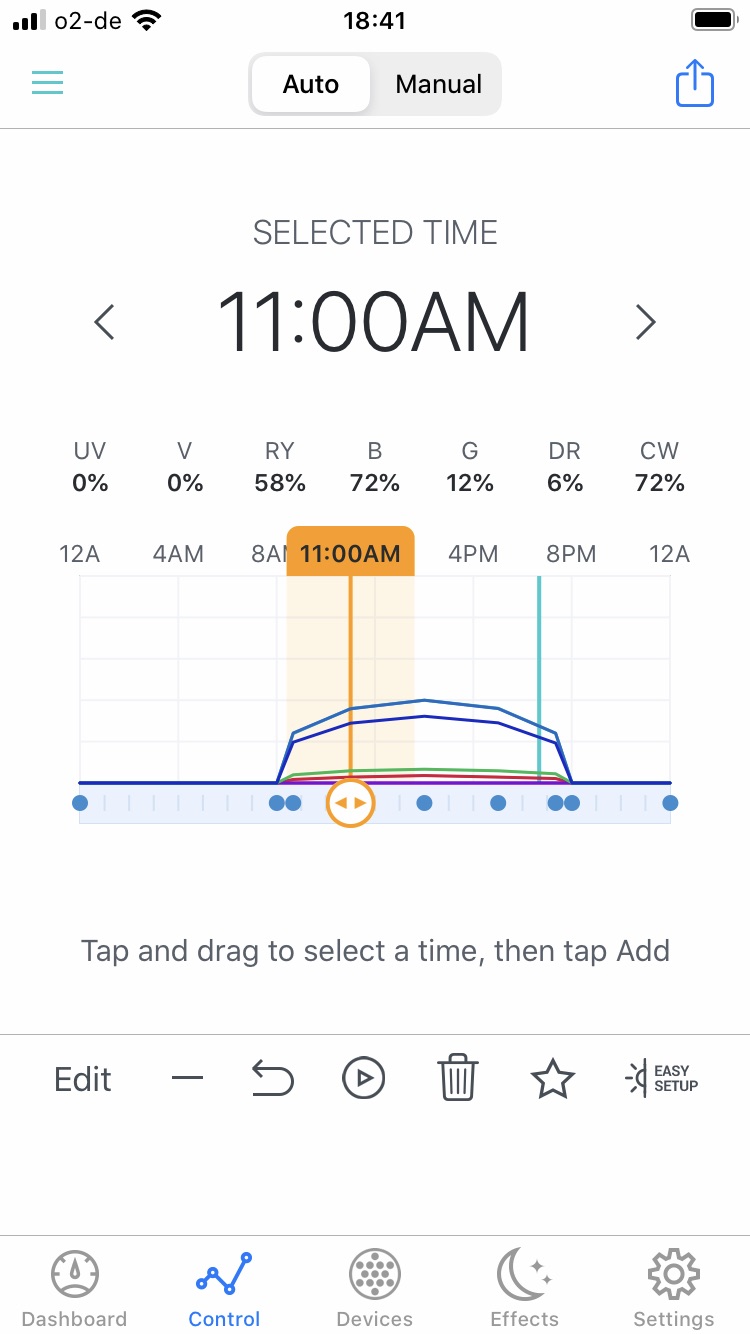Tap the star favorite icon
750x1334 pixels.
coord(552,1079)
